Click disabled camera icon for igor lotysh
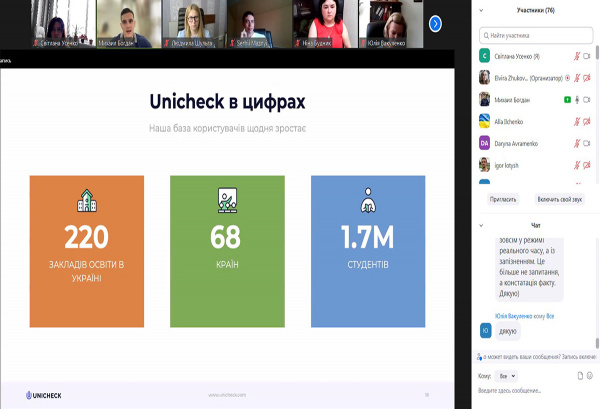 pyautogui.click(x=587, y=165)
